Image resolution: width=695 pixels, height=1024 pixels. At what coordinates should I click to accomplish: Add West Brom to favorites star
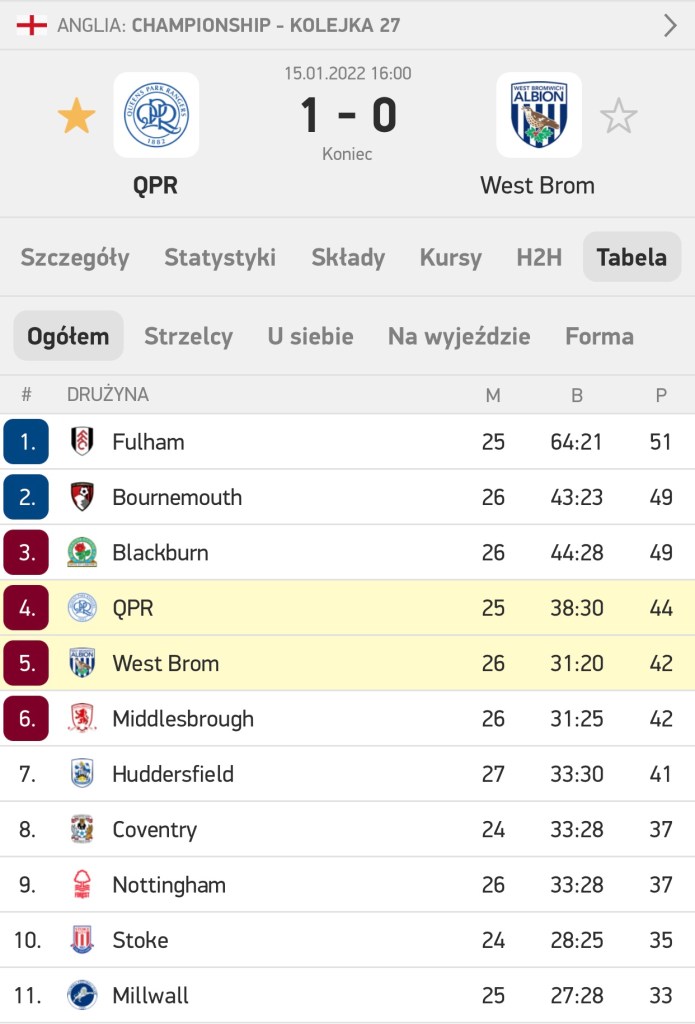click(618, 117)
